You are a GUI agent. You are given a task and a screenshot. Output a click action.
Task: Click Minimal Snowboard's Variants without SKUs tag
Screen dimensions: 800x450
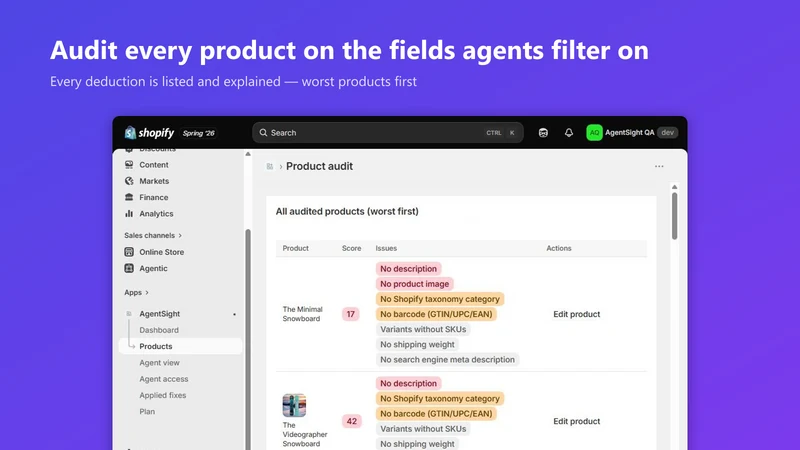[x=423, y=330]
